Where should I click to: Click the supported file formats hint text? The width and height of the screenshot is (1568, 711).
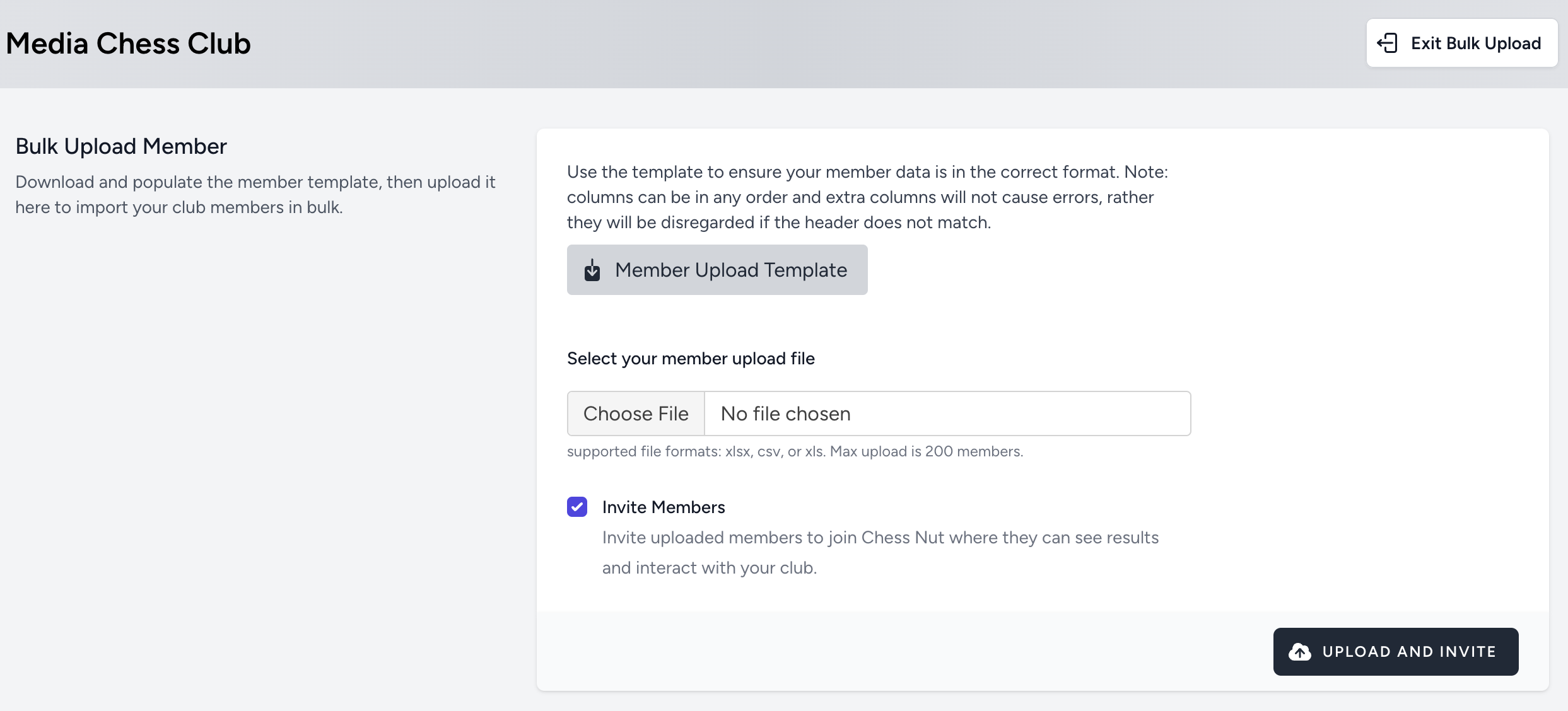[794, 451]
